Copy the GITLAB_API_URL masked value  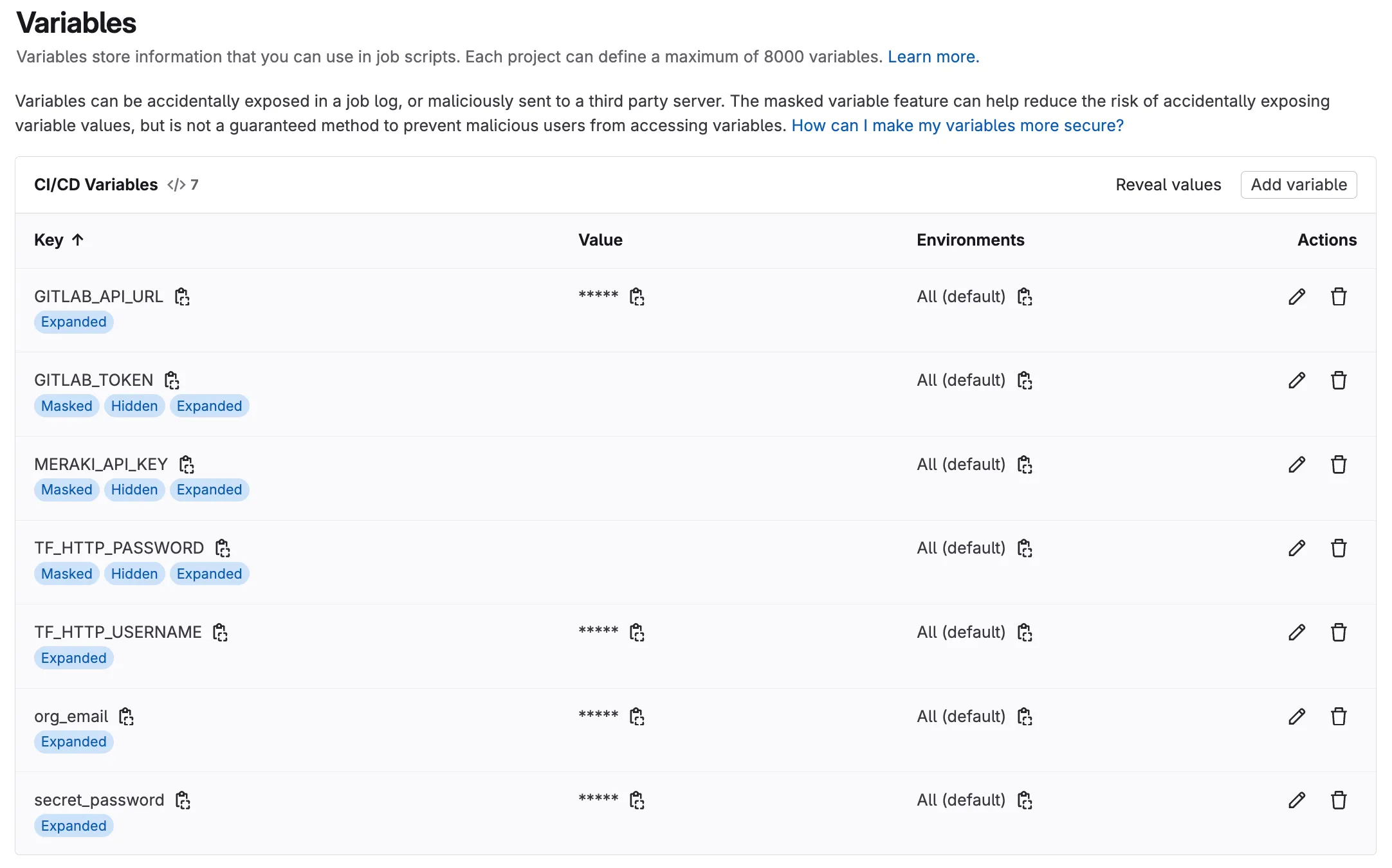click(x=637, y=297)
